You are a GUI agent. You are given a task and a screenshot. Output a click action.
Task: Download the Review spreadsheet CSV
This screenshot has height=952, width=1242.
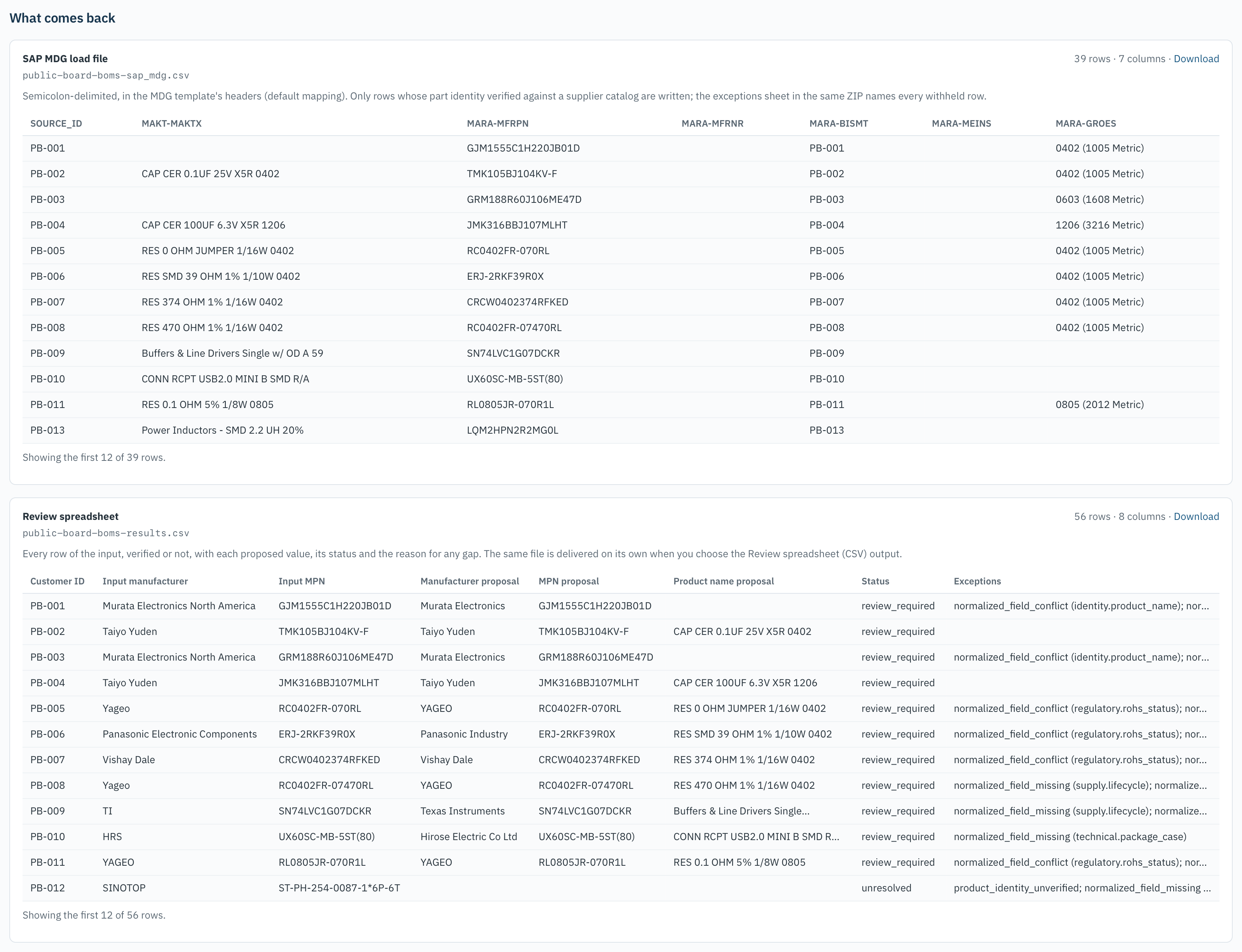pos(1195,517)
